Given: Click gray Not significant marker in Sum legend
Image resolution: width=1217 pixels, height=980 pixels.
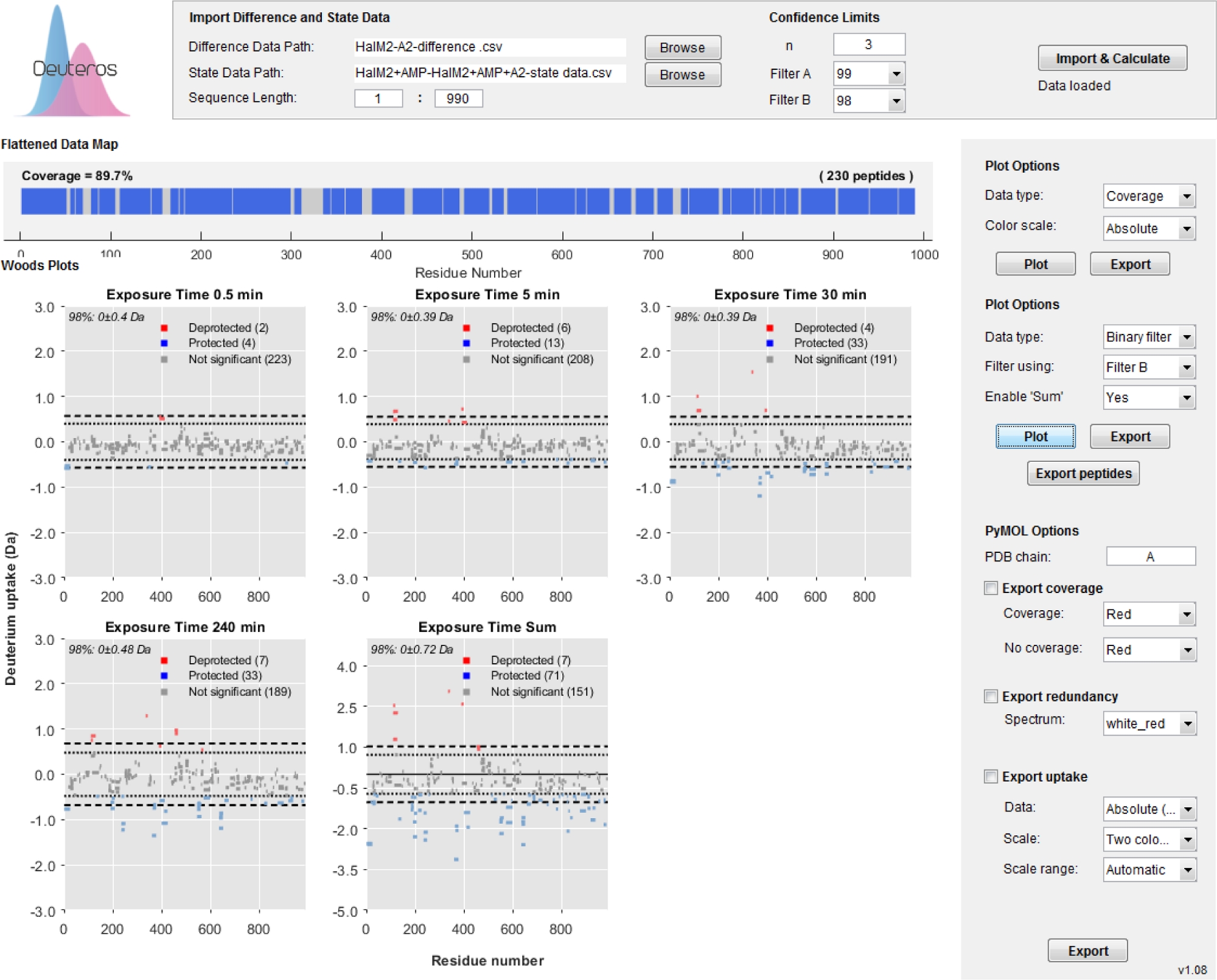Looking at the screenshot, I should click(466, 692).
